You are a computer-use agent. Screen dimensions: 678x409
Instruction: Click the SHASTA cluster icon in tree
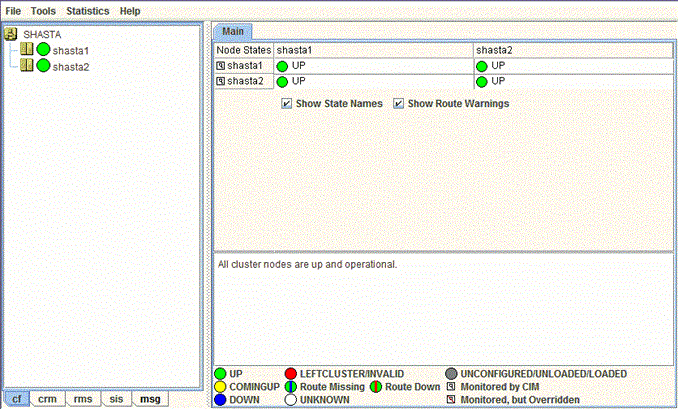pos(12,33)
